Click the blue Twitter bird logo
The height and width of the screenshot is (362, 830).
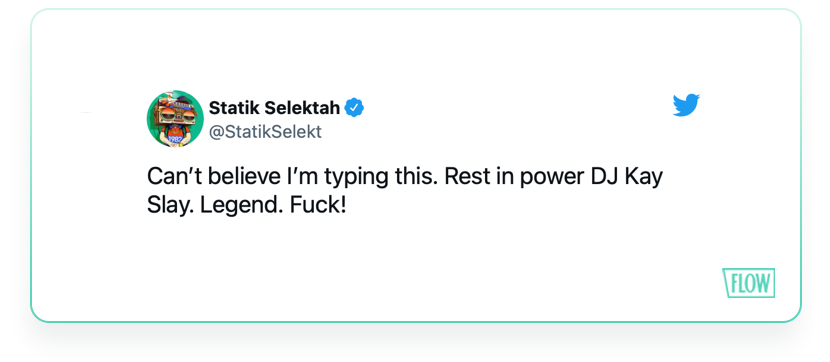click(686, 105)
